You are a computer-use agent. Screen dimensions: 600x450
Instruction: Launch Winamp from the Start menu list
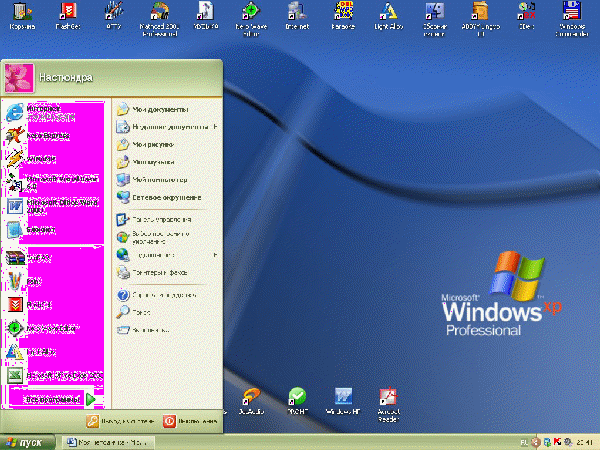54,158
